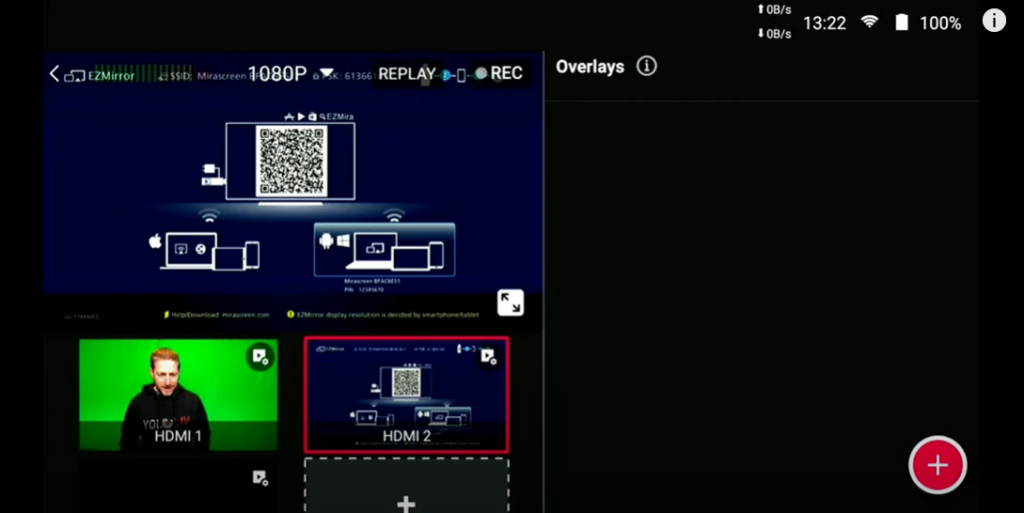This screenshot has width=1024, height=513.
Task: Open settings icon on third source tile
Action: (260, 478)
